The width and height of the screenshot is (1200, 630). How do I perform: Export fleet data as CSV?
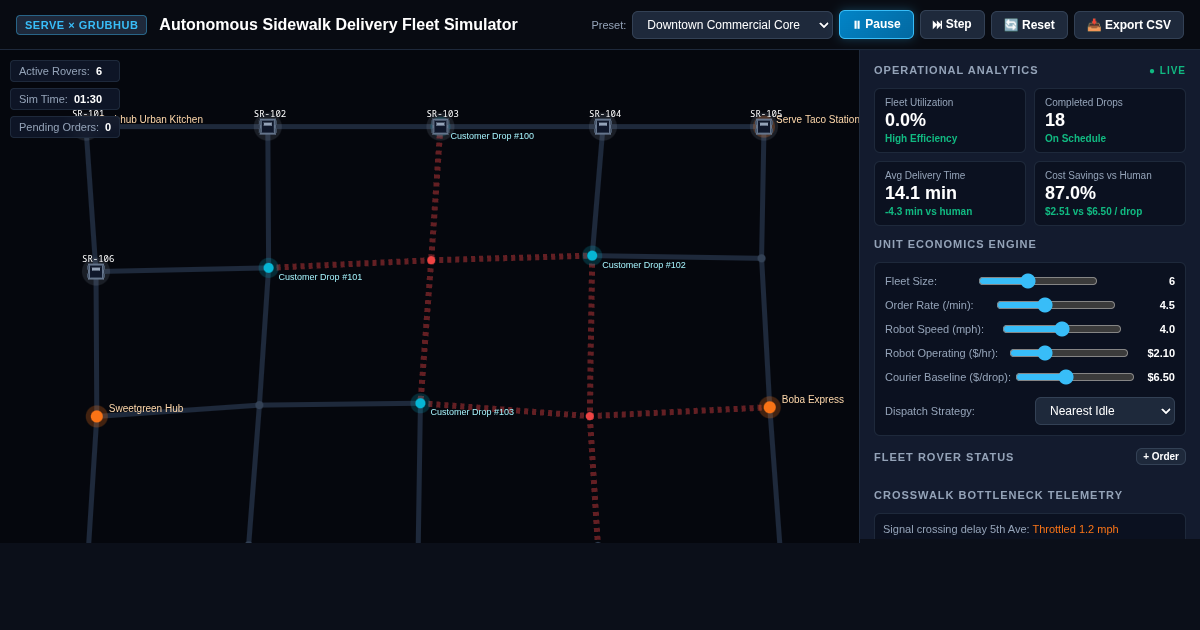pos(1129,25)
